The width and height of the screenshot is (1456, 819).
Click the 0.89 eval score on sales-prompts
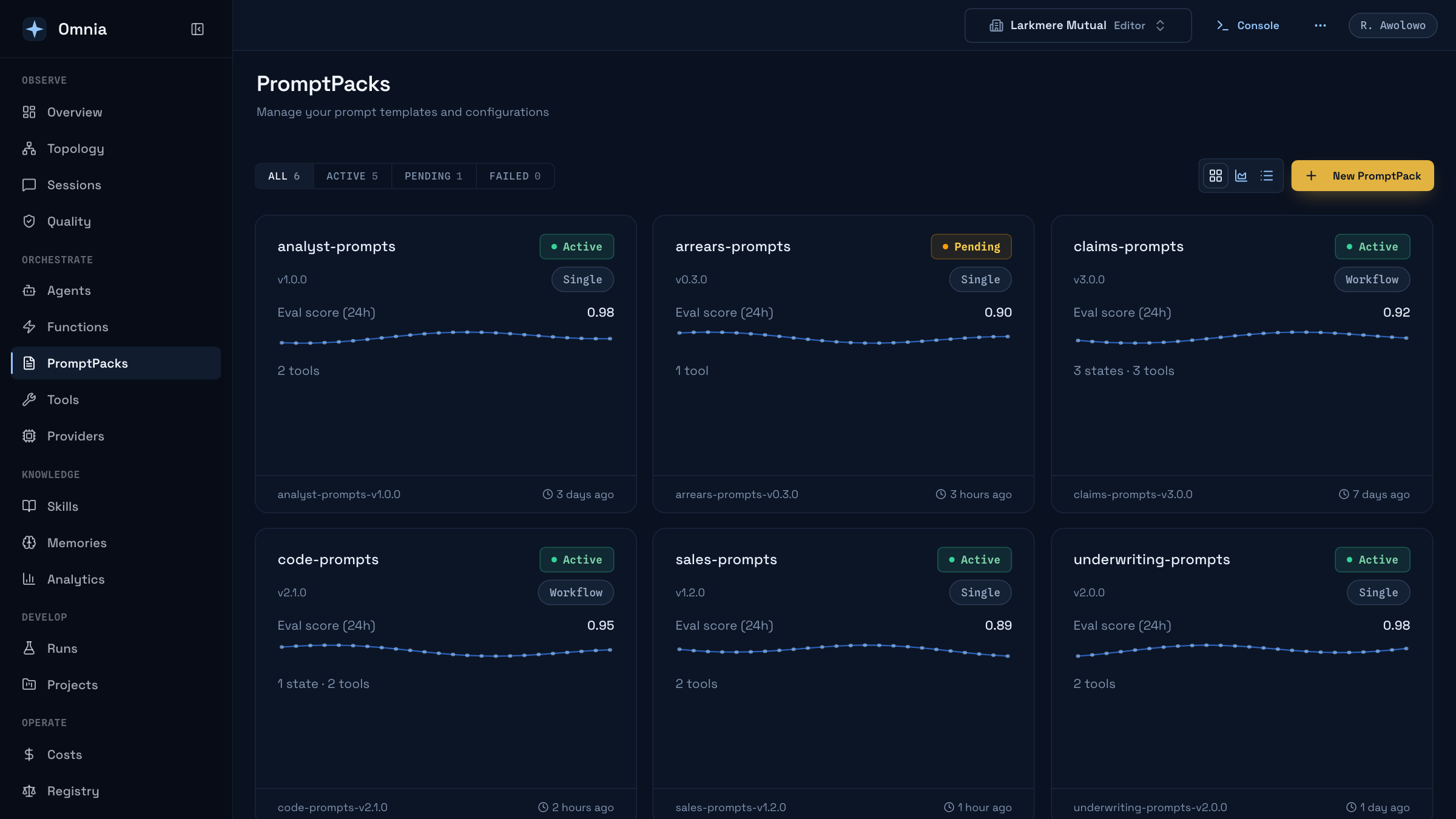pyautogui.click(x=999, y=625)
